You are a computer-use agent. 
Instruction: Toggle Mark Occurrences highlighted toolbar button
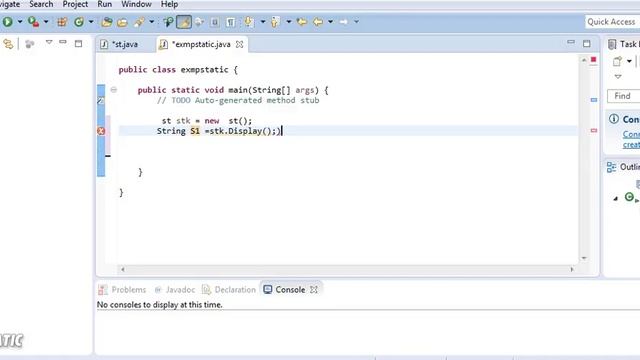184,22
